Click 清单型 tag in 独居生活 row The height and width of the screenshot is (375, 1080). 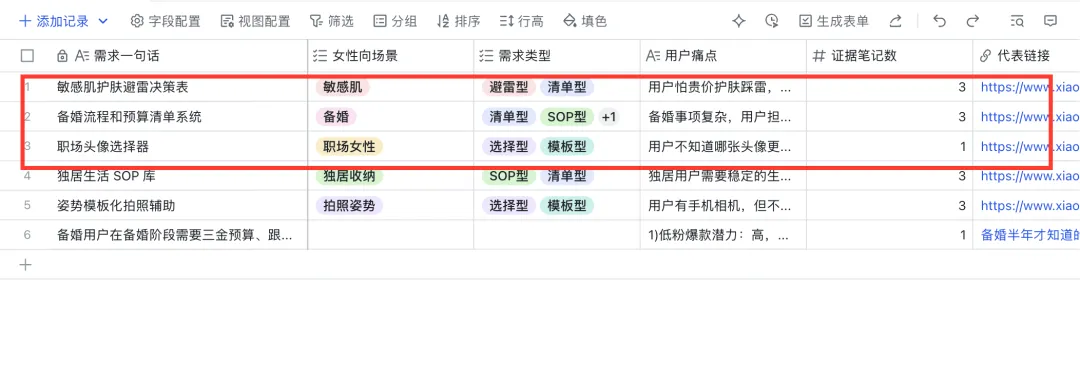click(x=567, y=176)
